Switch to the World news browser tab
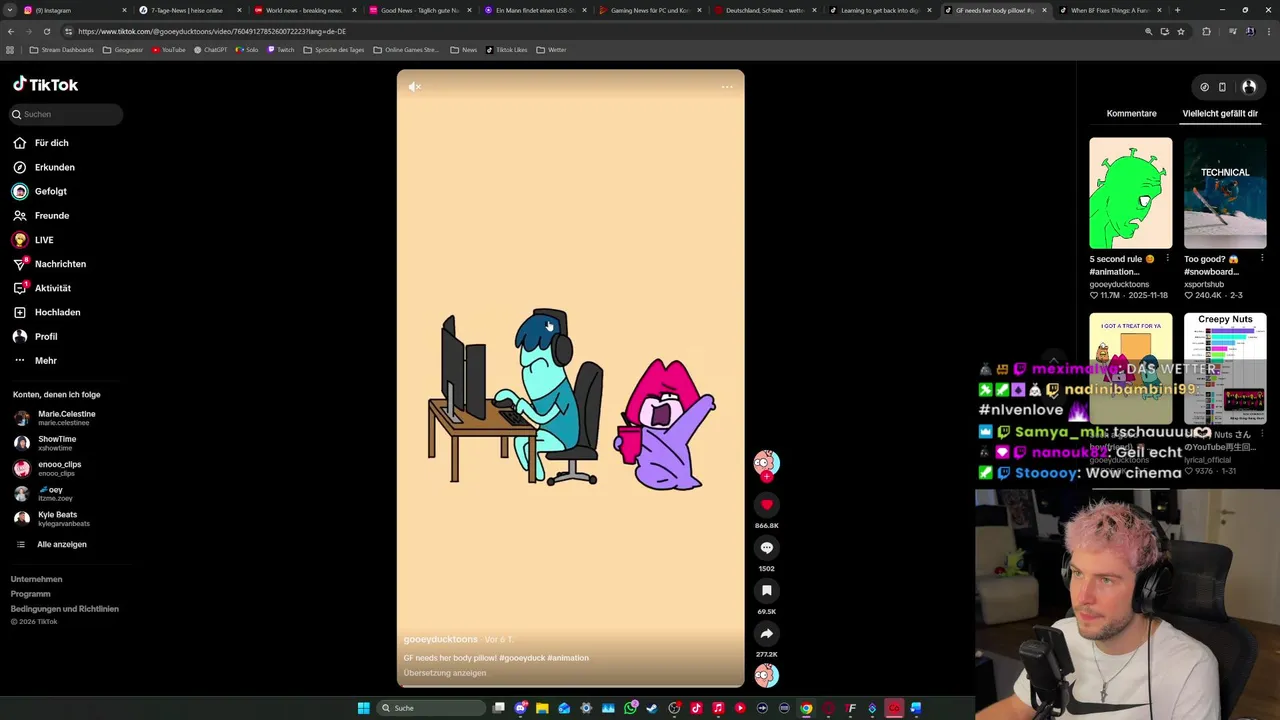1280x720 pixels. click(x=303, y=10)
